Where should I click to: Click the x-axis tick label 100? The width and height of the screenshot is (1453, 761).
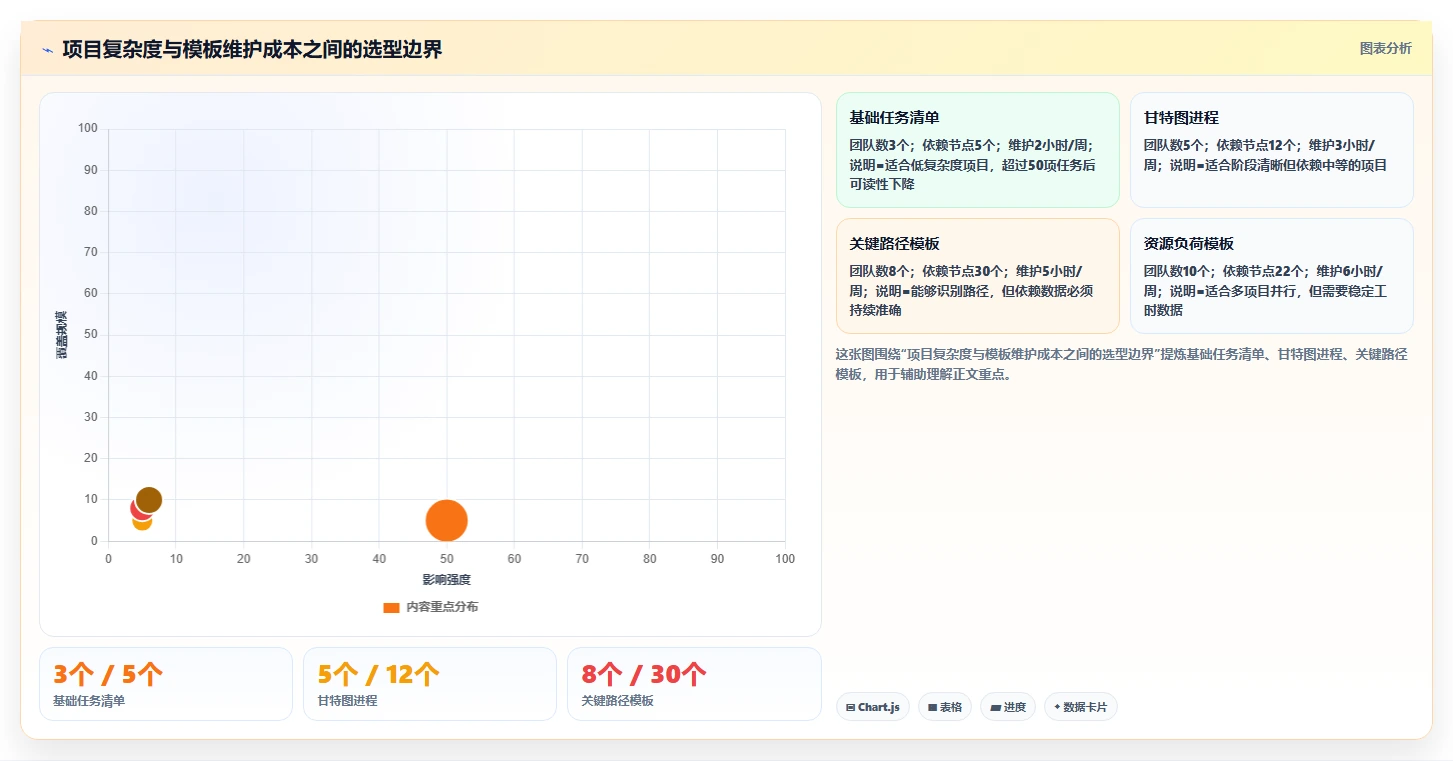click(785, 559)
